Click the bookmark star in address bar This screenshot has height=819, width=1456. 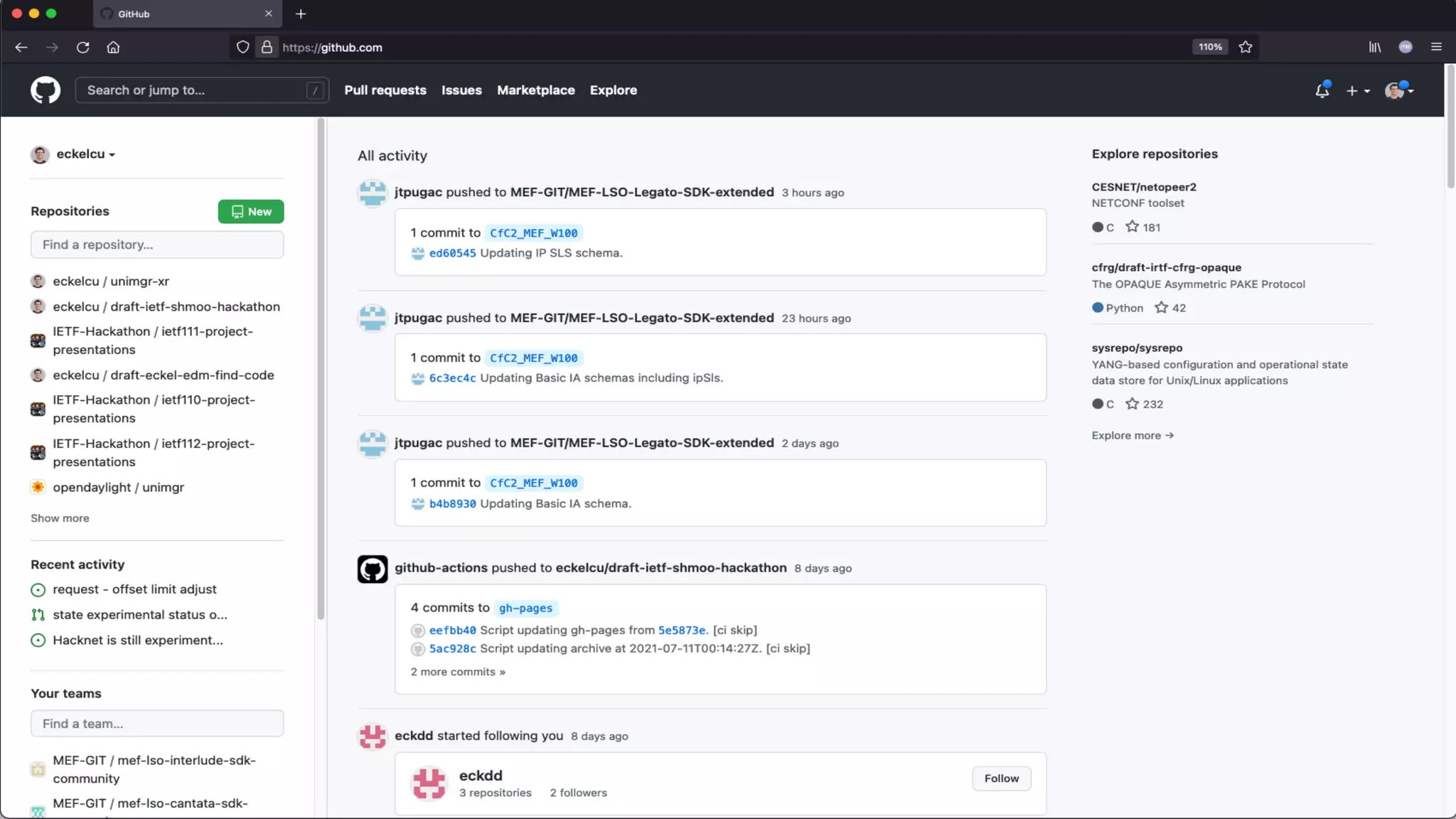1246,47
